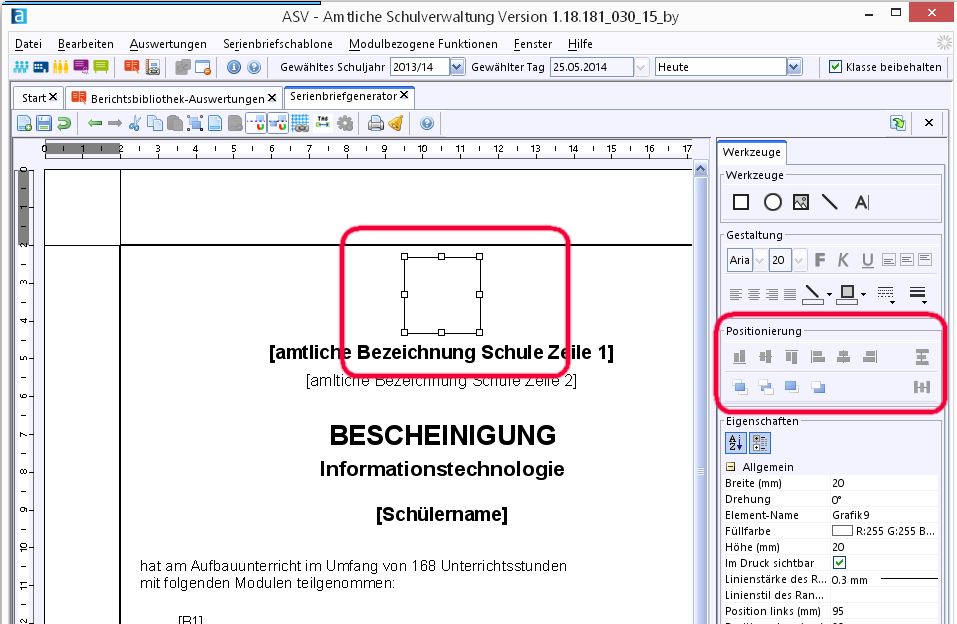Screen dimensions: 957x624
Task: Open the line thickness dropdown
Action: point(918,294)
